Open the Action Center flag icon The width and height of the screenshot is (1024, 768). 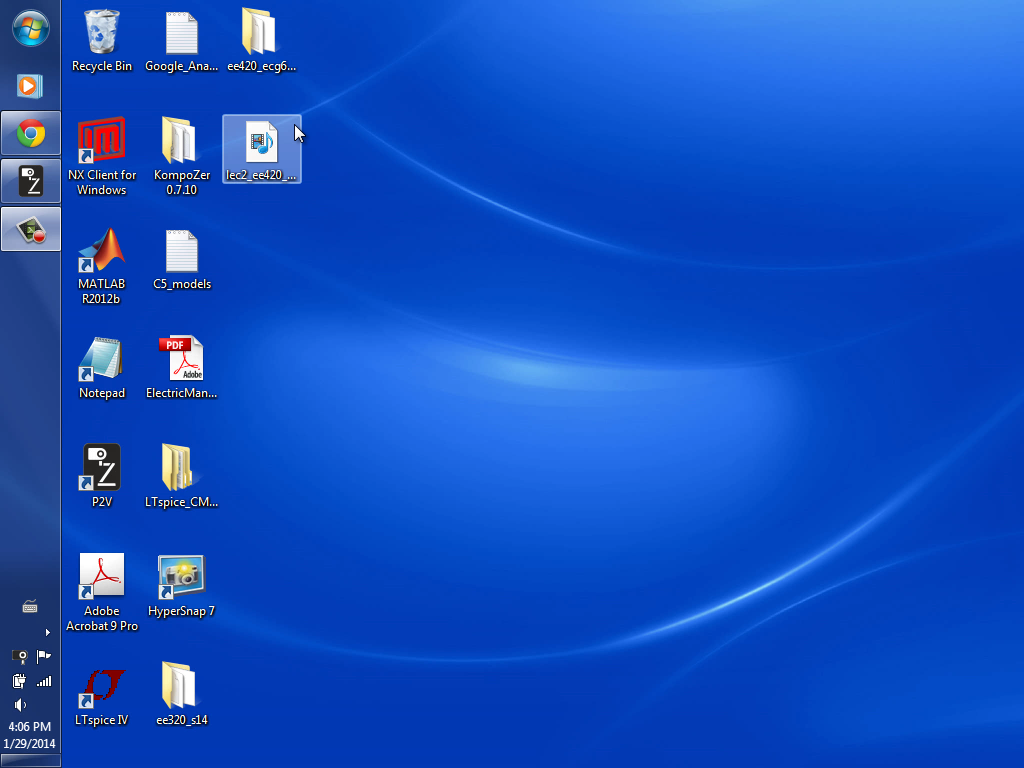point(44,656)
